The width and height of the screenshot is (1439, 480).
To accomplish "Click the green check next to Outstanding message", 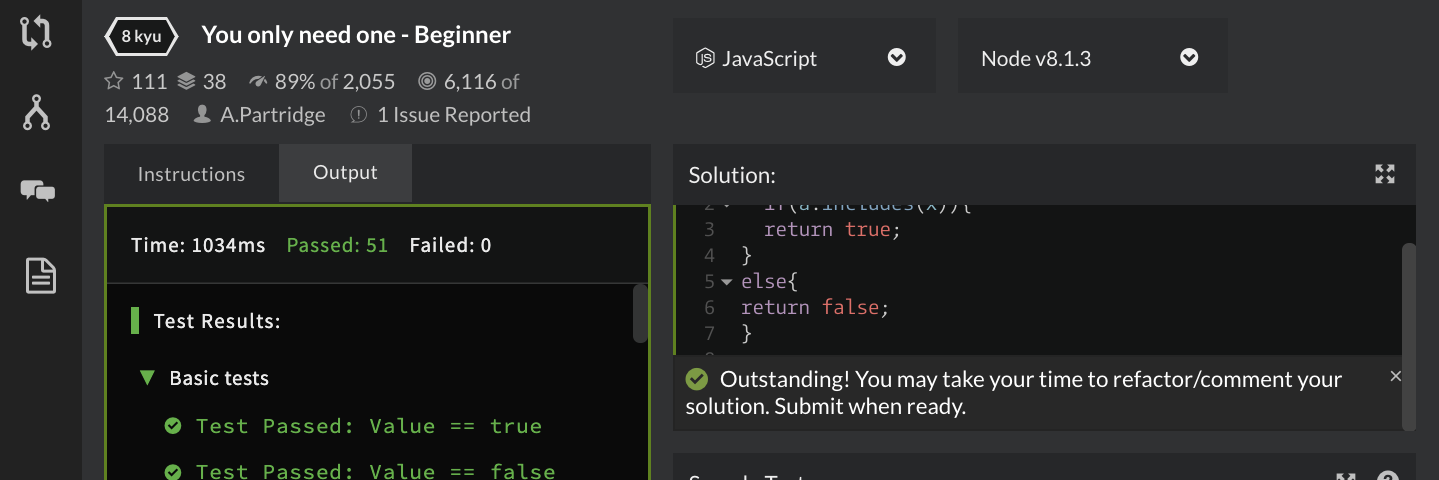I will (697, 379).
